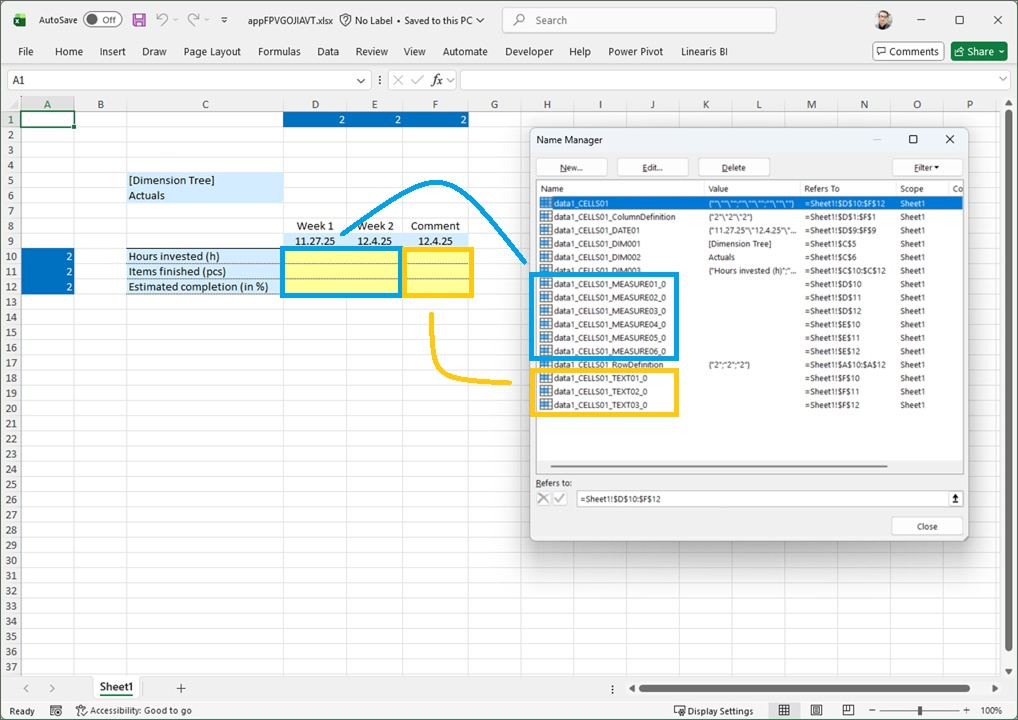Click the macro recording status bar icon

(x=57, y=710)
